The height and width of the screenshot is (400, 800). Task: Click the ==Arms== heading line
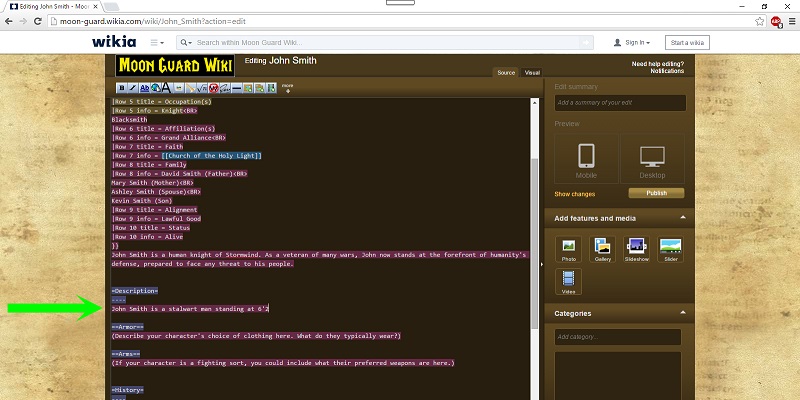coord(126,354)
